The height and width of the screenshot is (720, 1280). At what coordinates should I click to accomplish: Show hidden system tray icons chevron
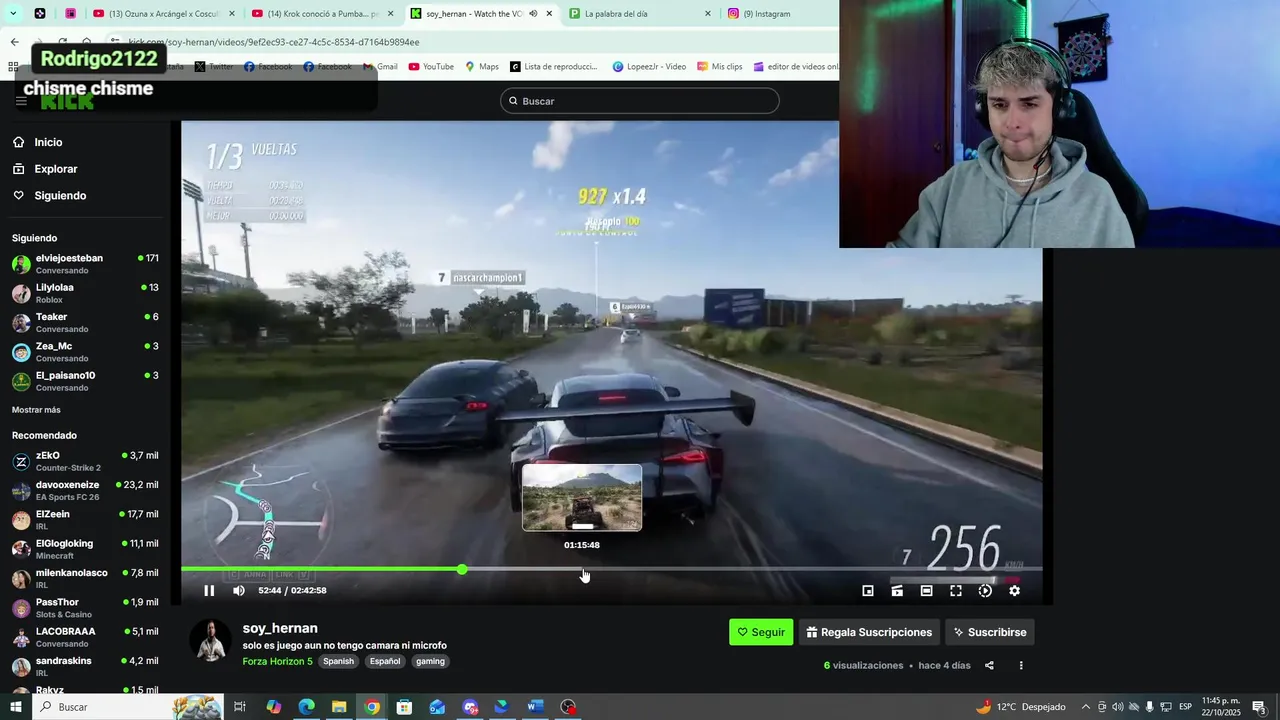[x=1086, y=707]
